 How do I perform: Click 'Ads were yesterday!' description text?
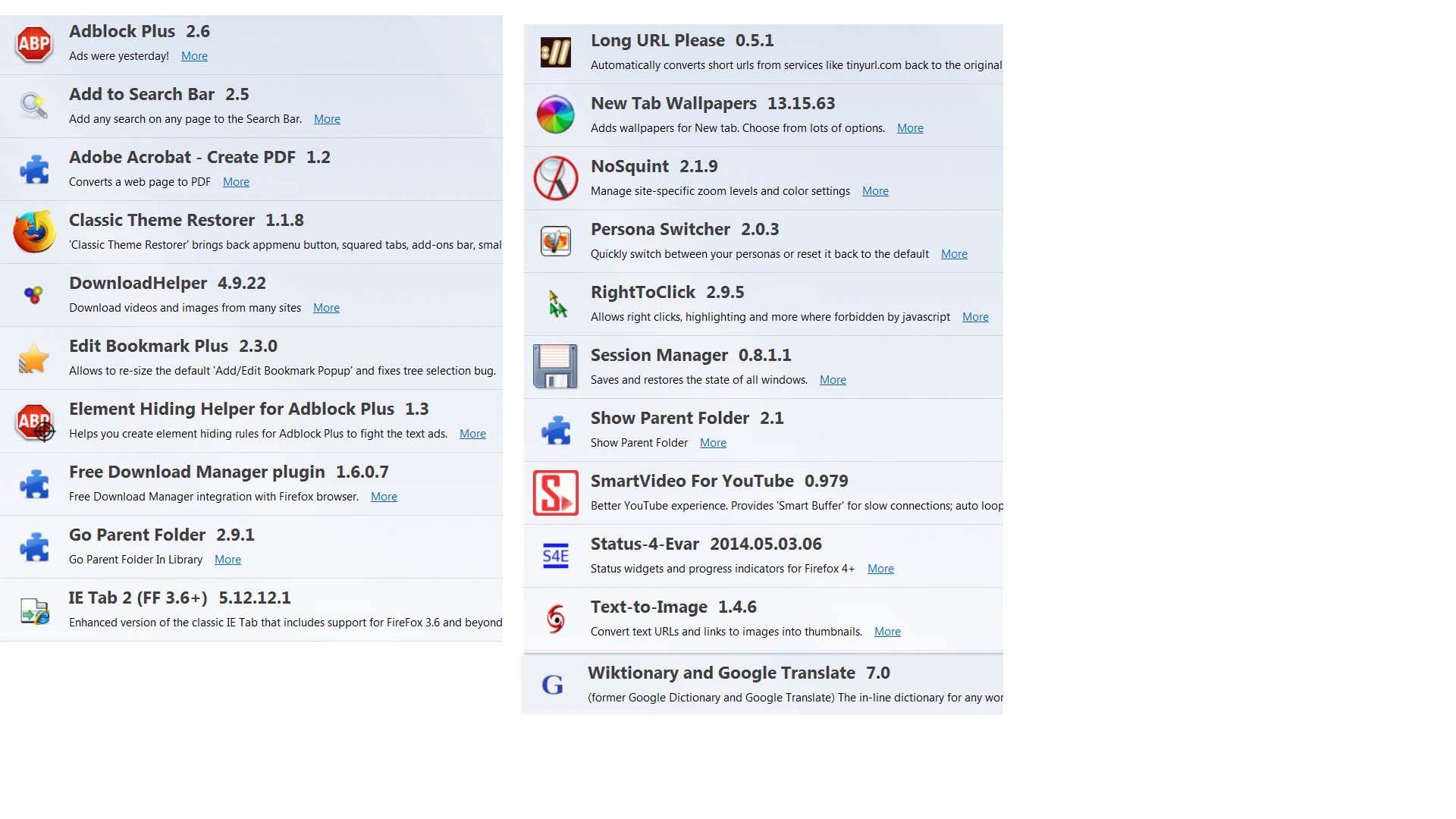[119, 56]
